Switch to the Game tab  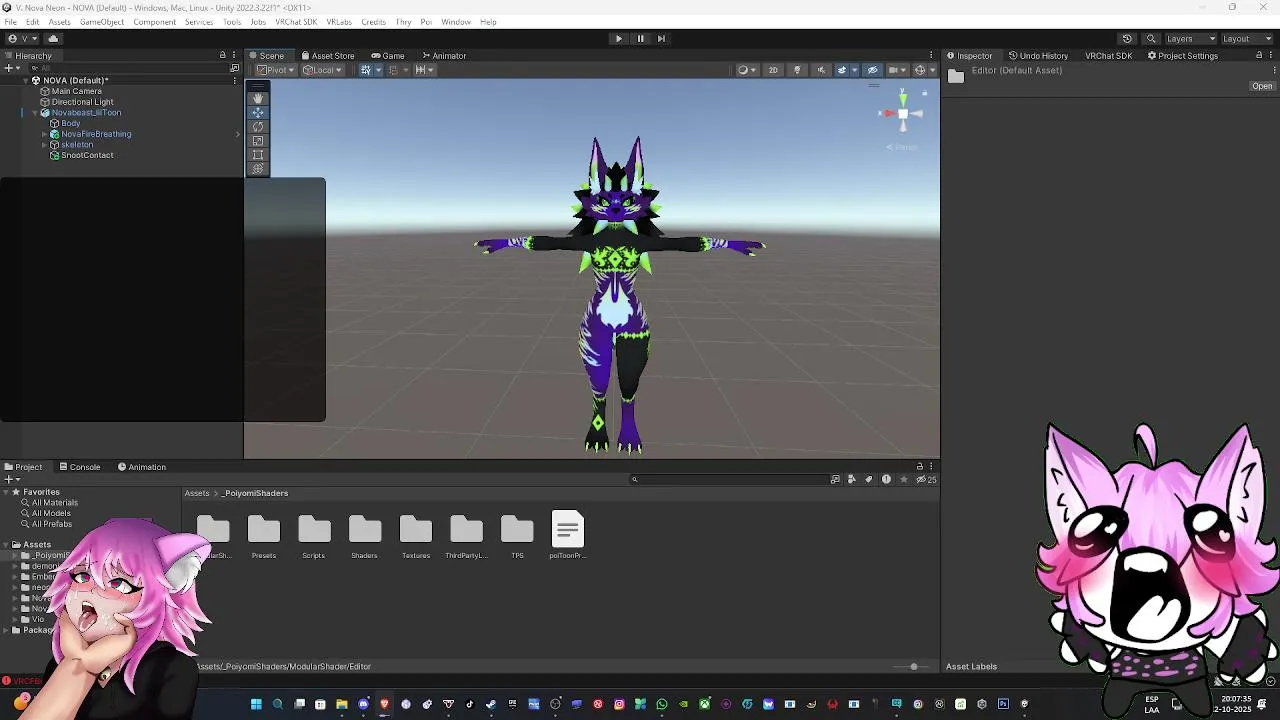pos(388,56)
